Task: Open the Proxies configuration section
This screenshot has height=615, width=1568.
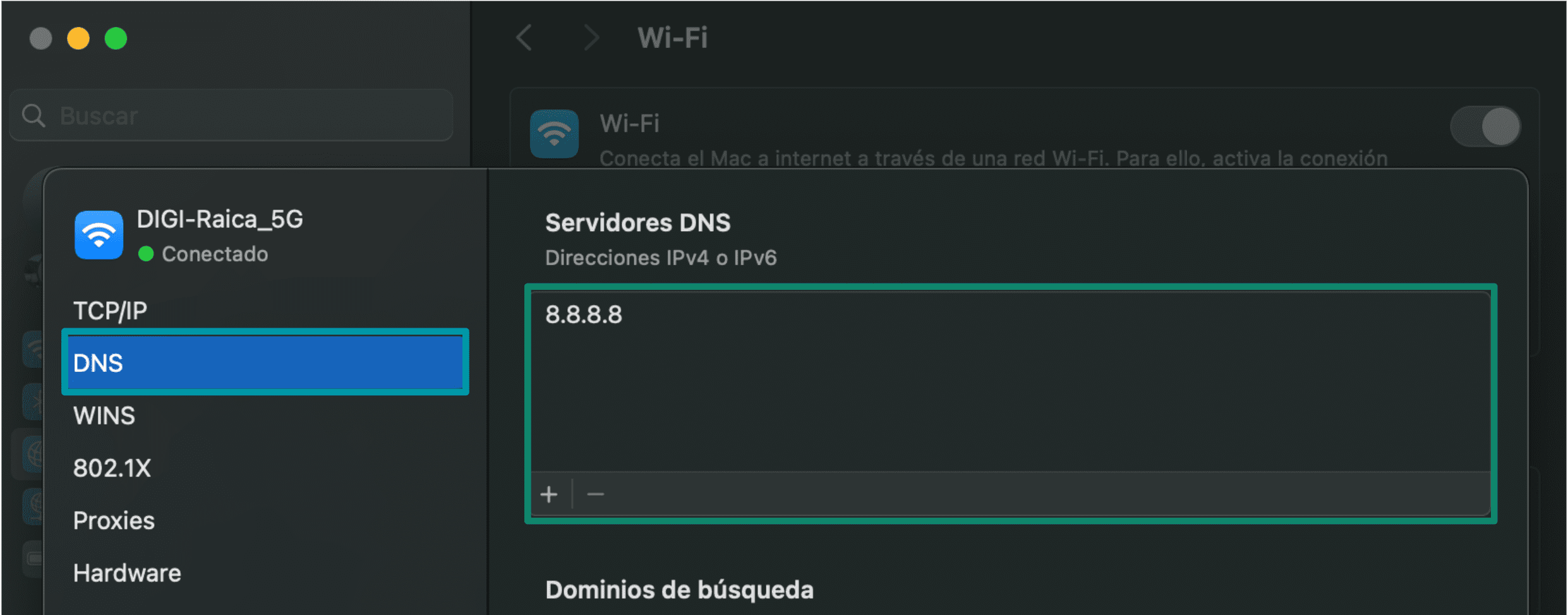Action: pos(114,520)
